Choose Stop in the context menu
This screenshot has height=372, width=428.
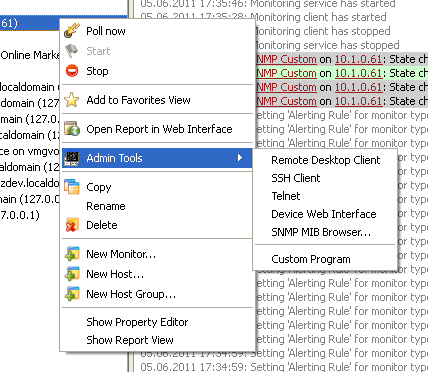[157, 71]
